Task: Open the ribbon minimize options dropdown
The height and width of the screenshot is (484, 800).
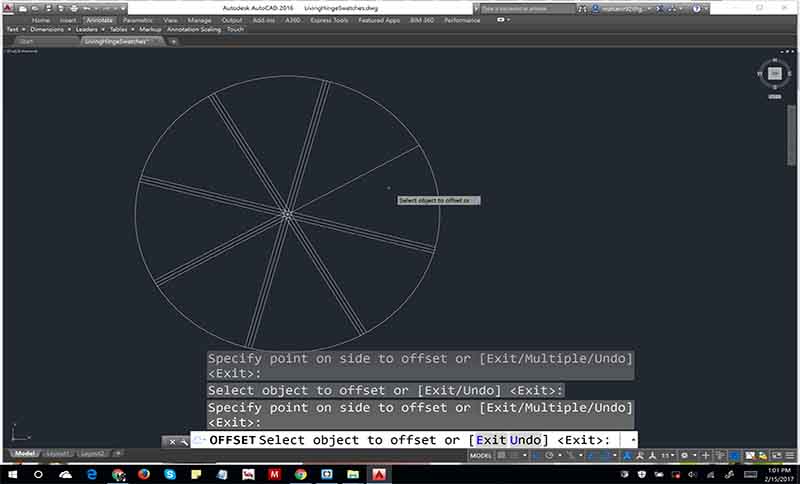Action: pos(509,19)
